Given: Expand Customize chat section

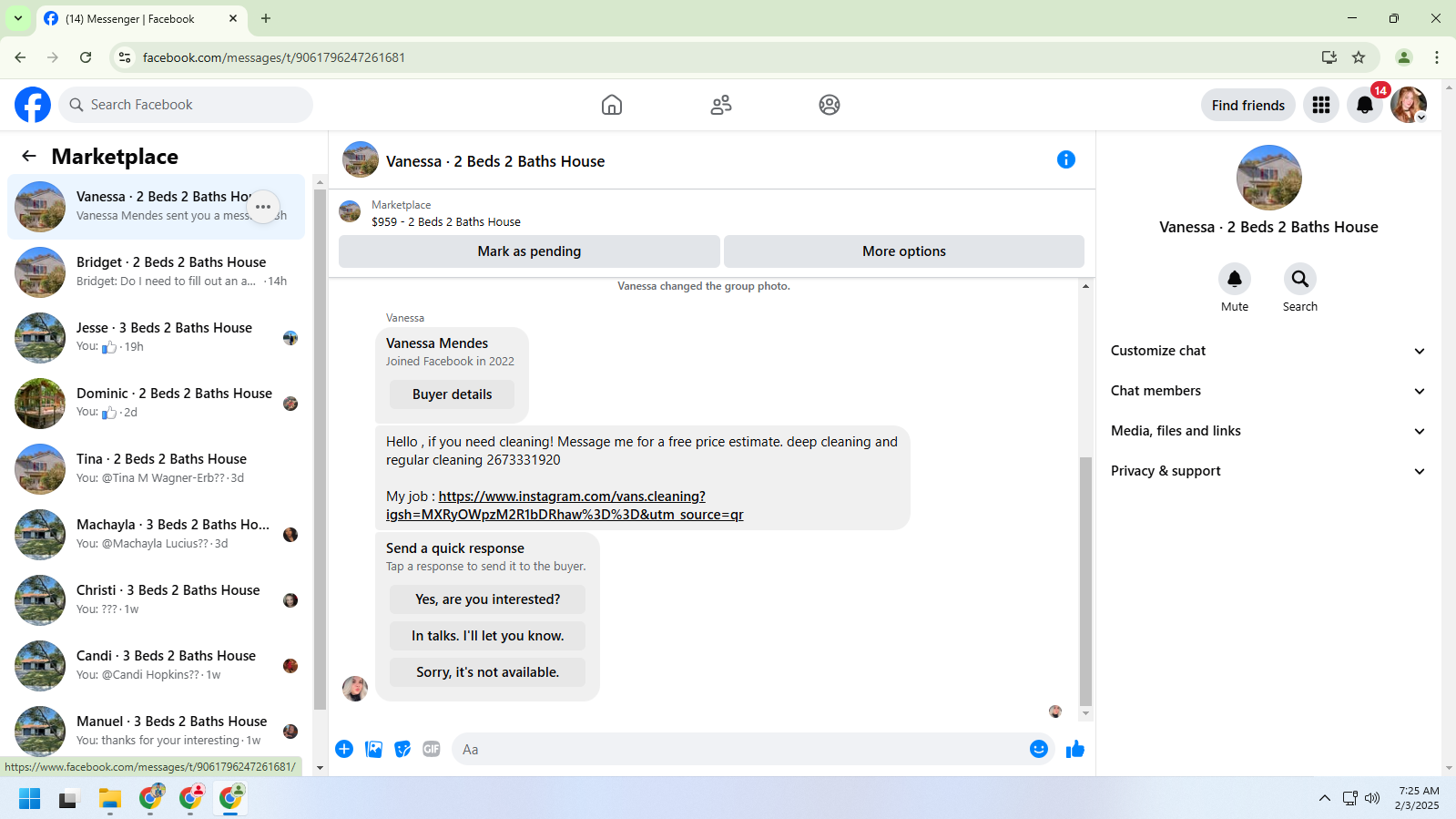Looking at the screenshot, I should click(x=1268, y=351).
